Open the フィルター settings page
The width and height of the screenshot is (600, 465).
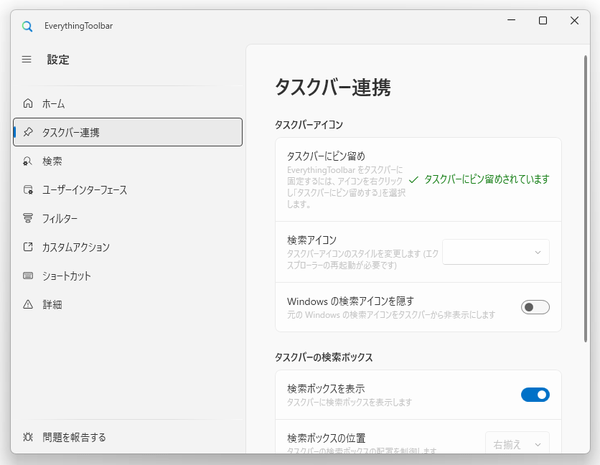tap(128, 218)
